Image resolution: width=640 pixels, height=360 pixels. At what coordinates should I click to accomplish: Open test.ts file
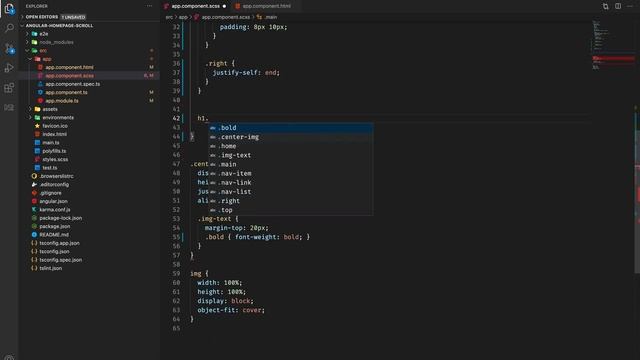click(x=49, y=168)
